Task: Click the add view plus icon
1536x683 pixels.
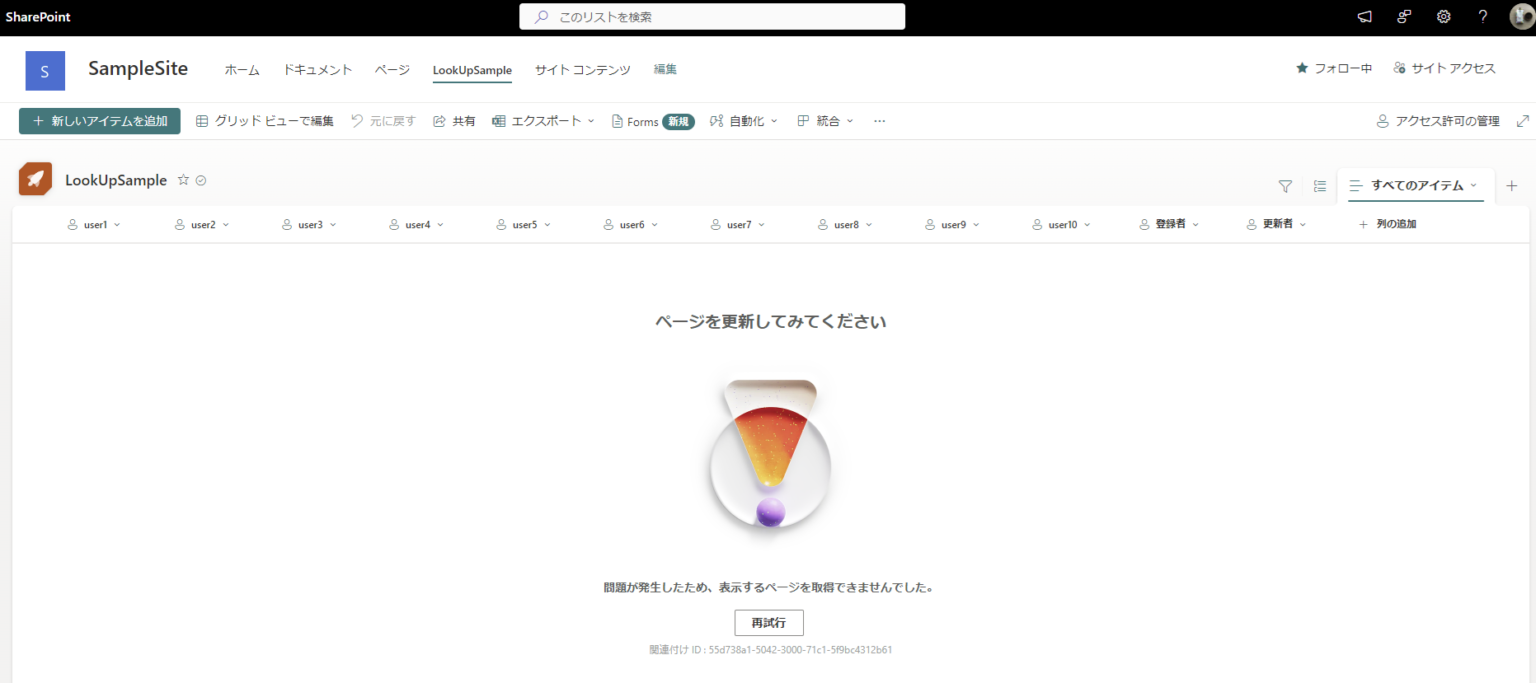Action: 1511,186
